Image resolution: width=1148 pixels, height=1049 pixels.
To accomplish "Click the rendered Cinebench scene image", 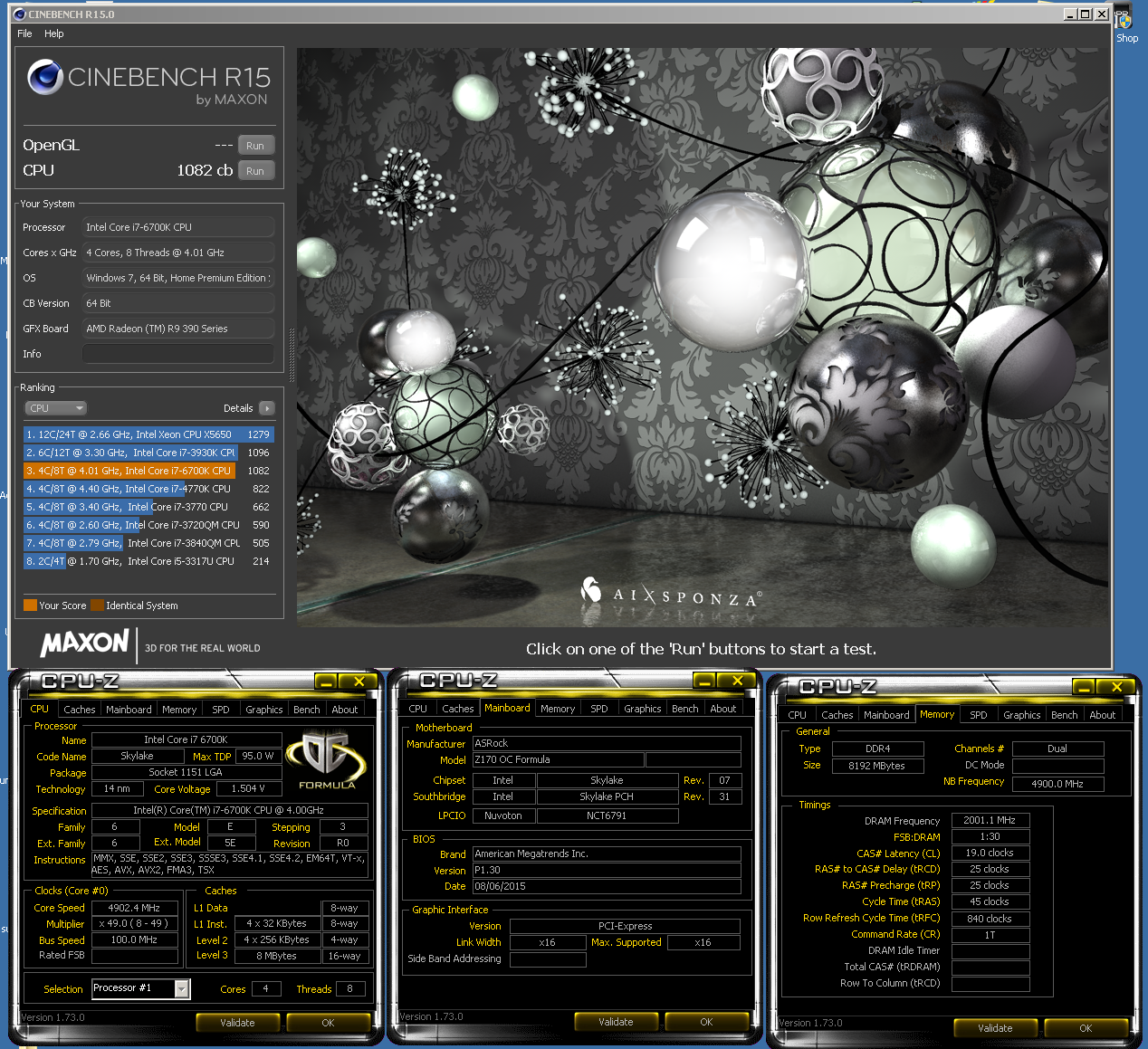I will [703, 337].
